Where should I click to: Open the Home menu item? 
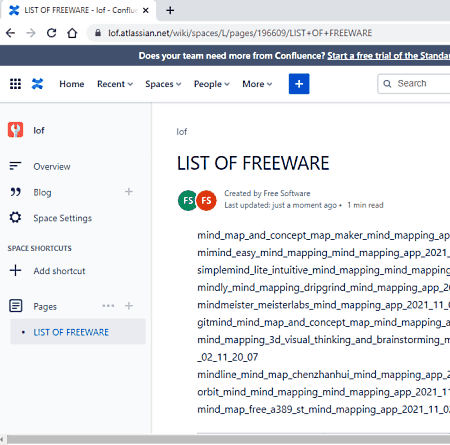coord(72,84)
